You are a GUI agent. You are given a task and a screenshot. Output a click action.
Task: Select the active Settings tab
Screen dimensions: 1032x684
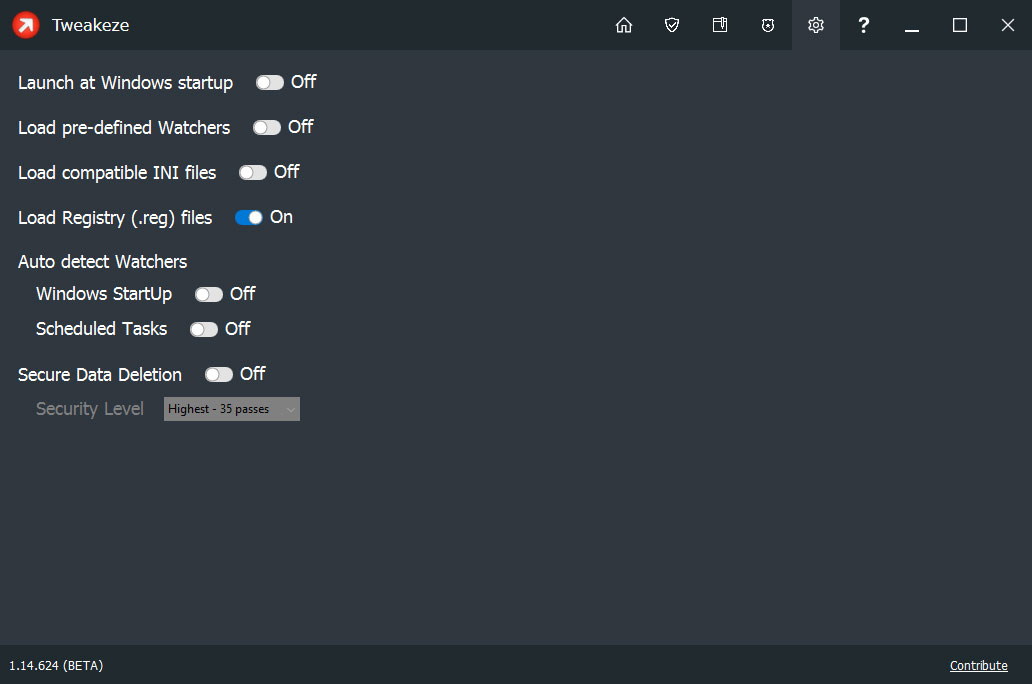pyautogui.click(x=816, y=25)
